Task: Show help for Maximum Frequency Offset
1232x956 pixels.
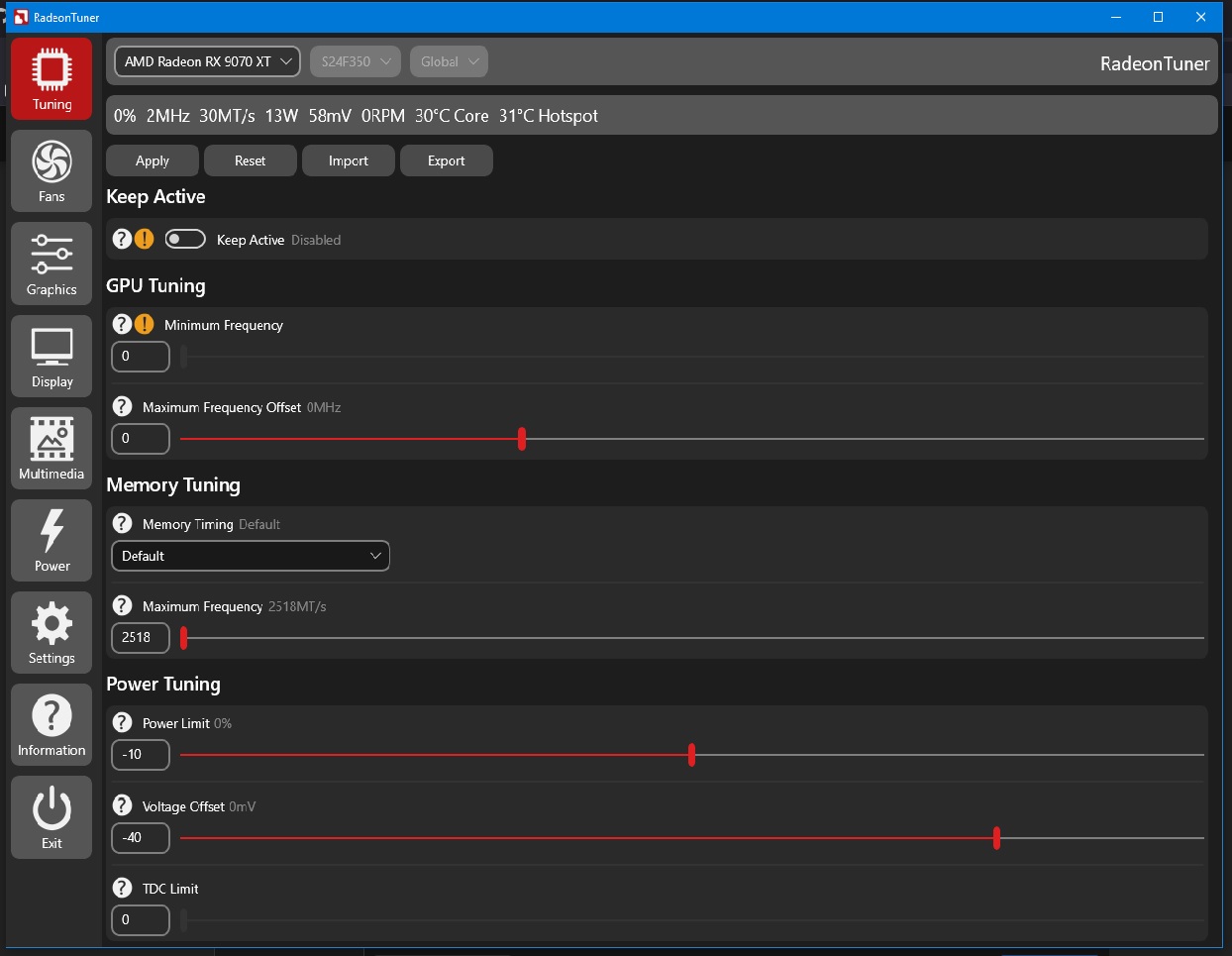Action: click(x=122, y=406)
